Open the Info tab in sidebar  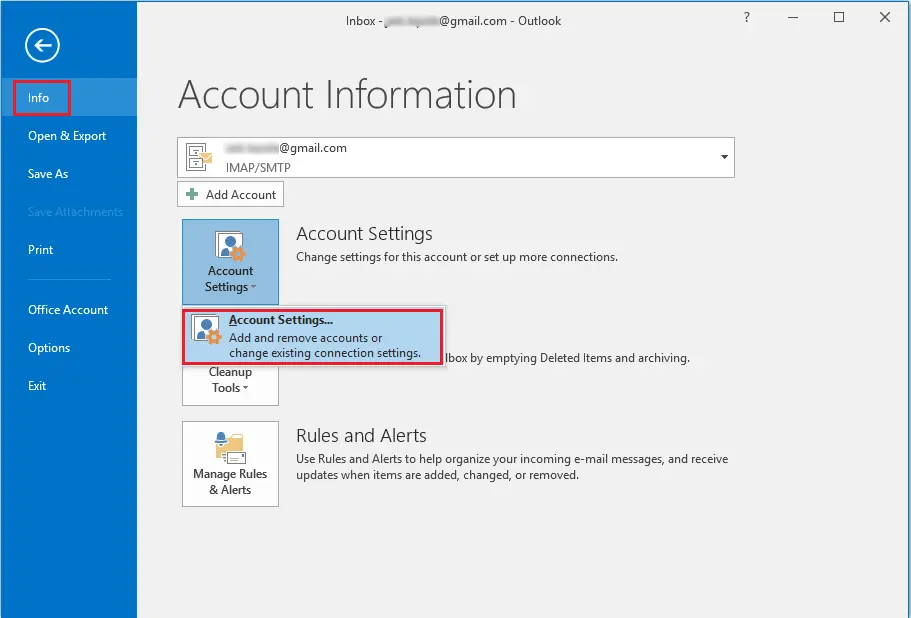click(x=69, y=98)
